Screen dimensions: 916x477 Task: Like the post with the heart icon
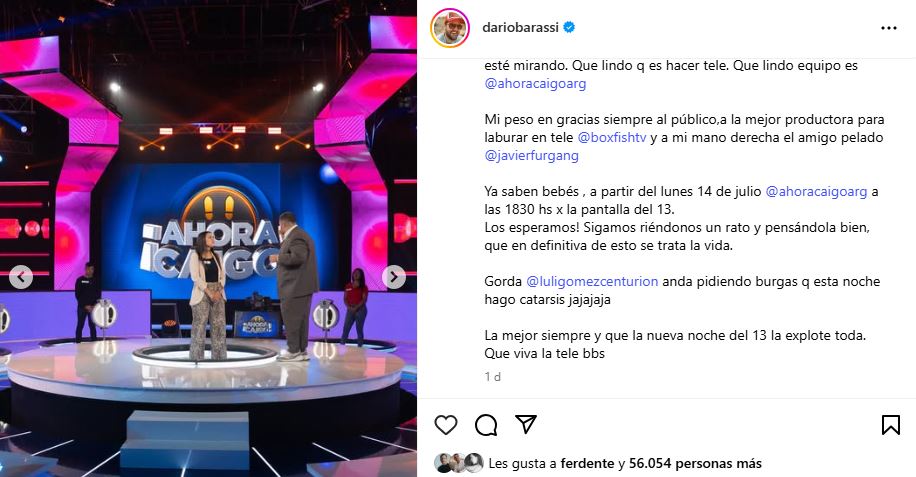pyautogui.click(x=446, y=424)
